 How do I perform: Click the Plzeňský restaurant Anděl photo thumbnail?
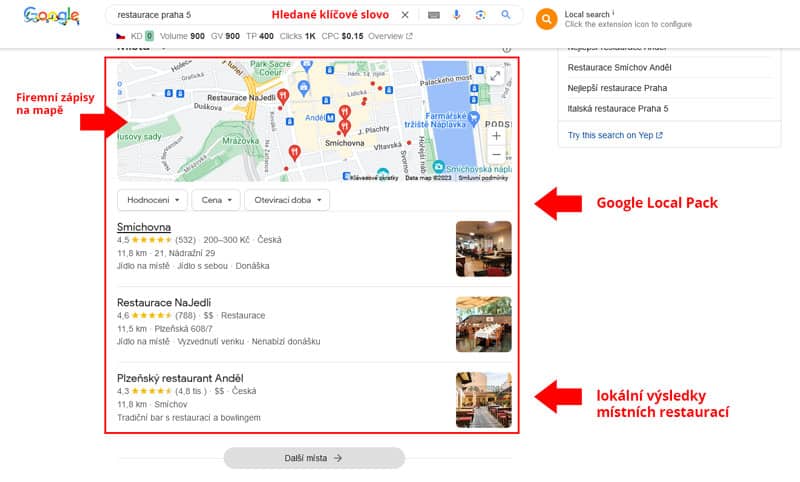(484, 400)
